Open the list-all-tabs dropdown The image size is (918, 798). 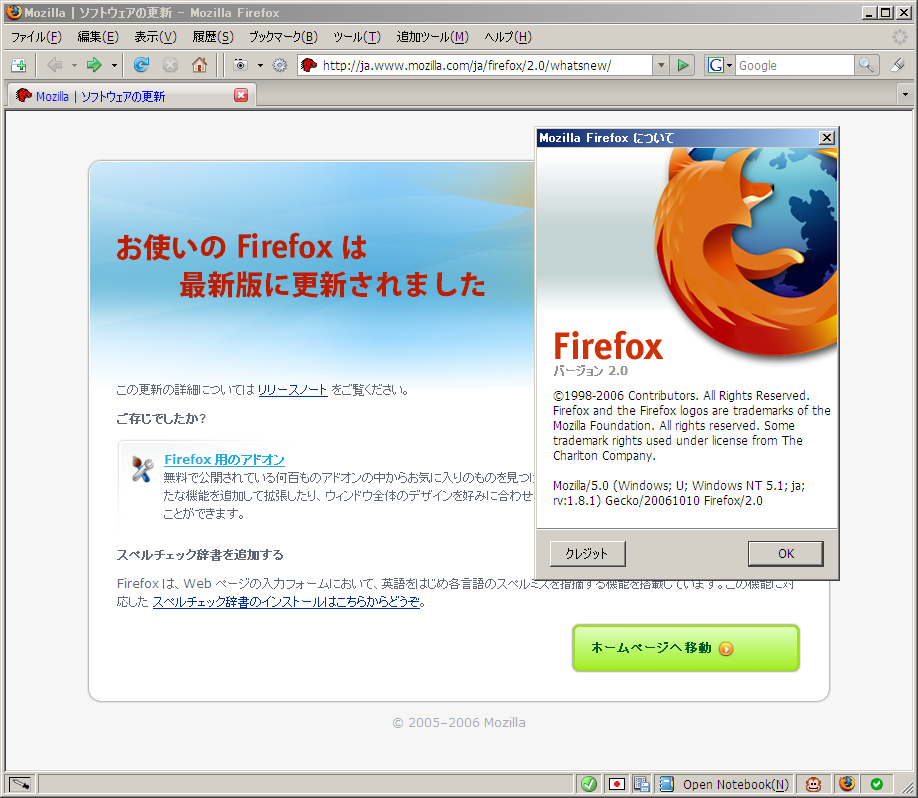[x=905, y=95]
